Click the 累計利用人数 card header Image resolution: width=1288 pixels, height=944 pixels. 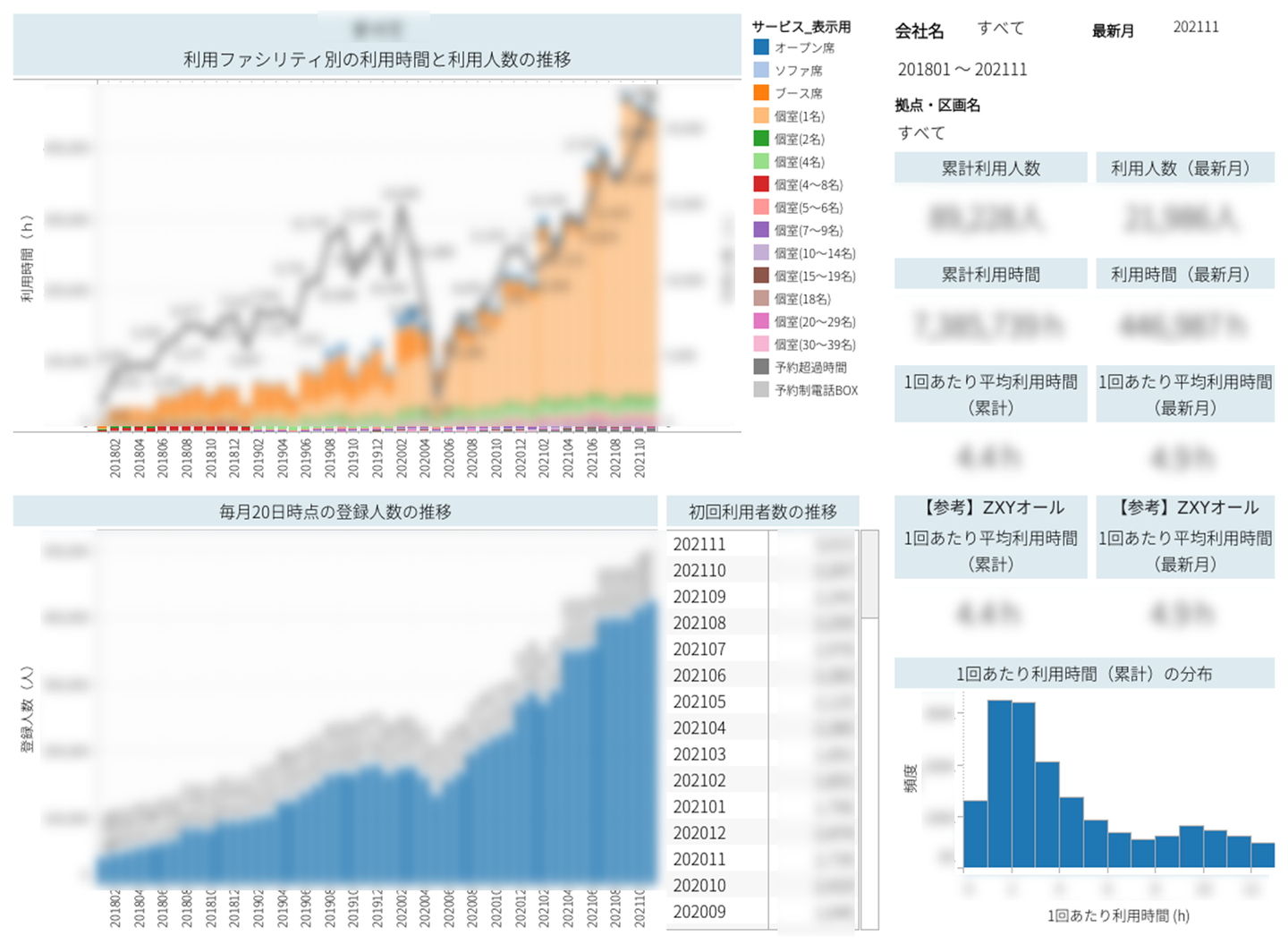(991, 168)
